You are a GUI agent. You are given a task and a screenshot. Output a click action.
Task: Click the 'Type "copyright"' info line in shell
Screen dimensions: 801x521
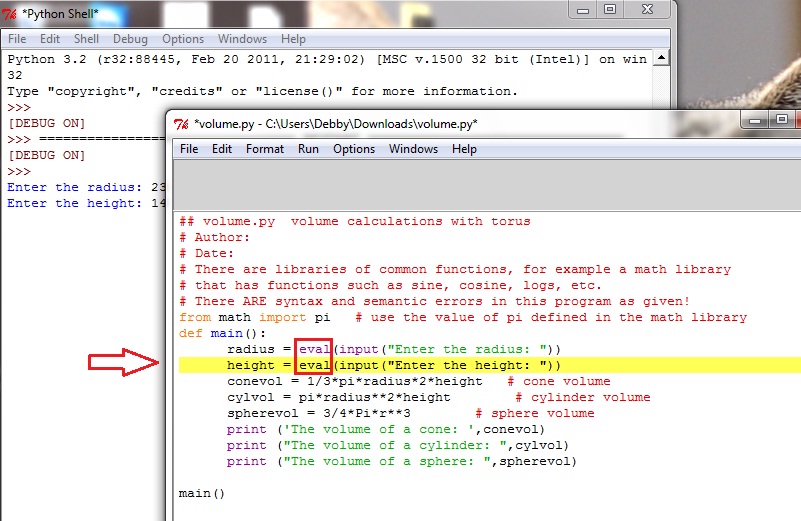(x=263, y=91)
